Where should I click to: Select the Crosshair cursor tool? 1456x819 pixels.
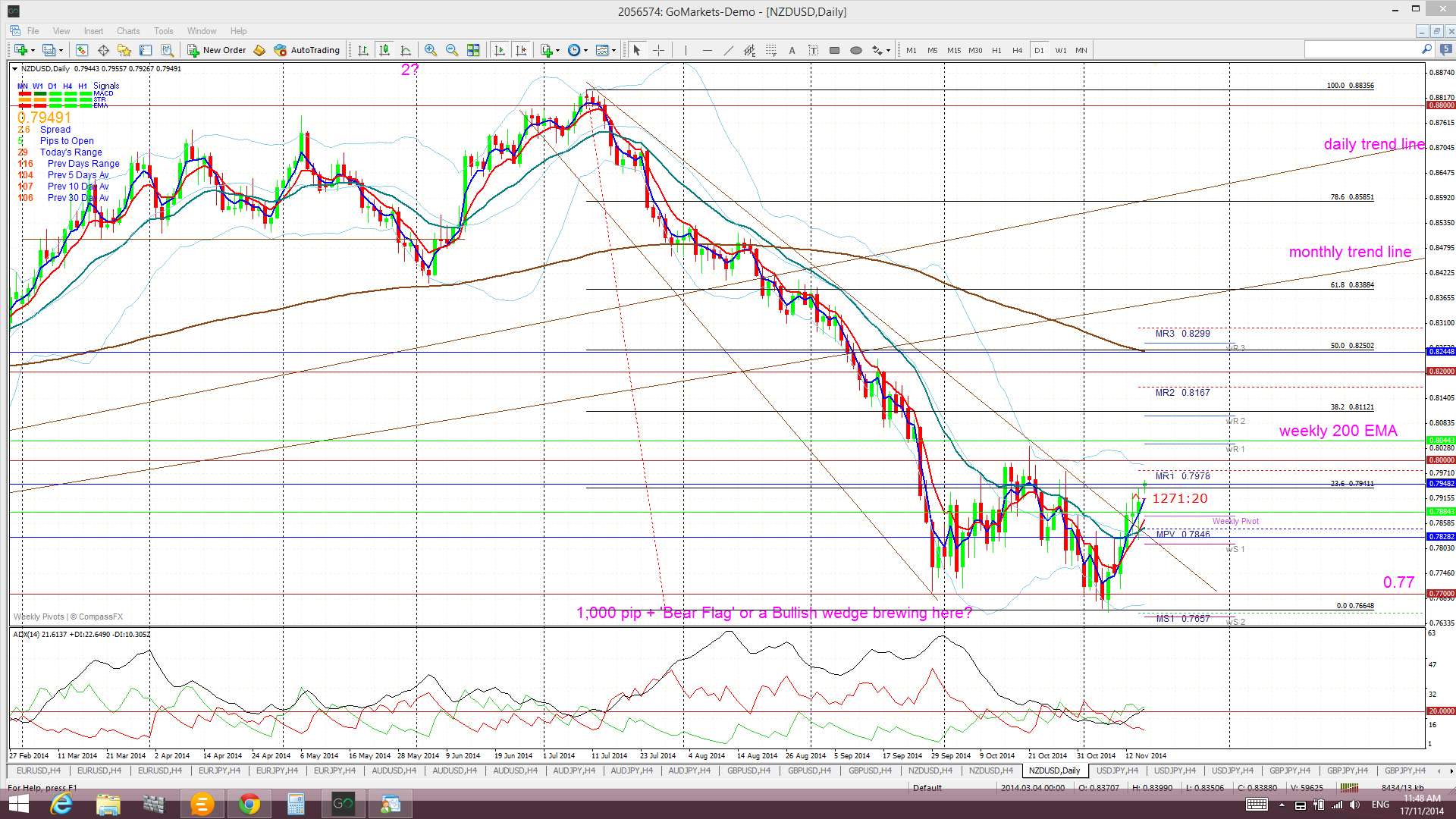coord(658,50)
